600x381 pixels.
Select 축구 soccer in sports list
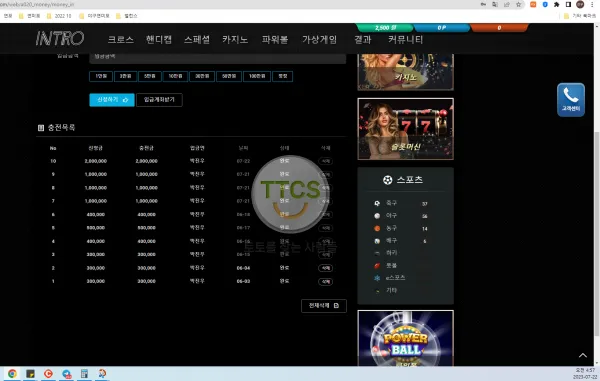[x=391, y=203]
